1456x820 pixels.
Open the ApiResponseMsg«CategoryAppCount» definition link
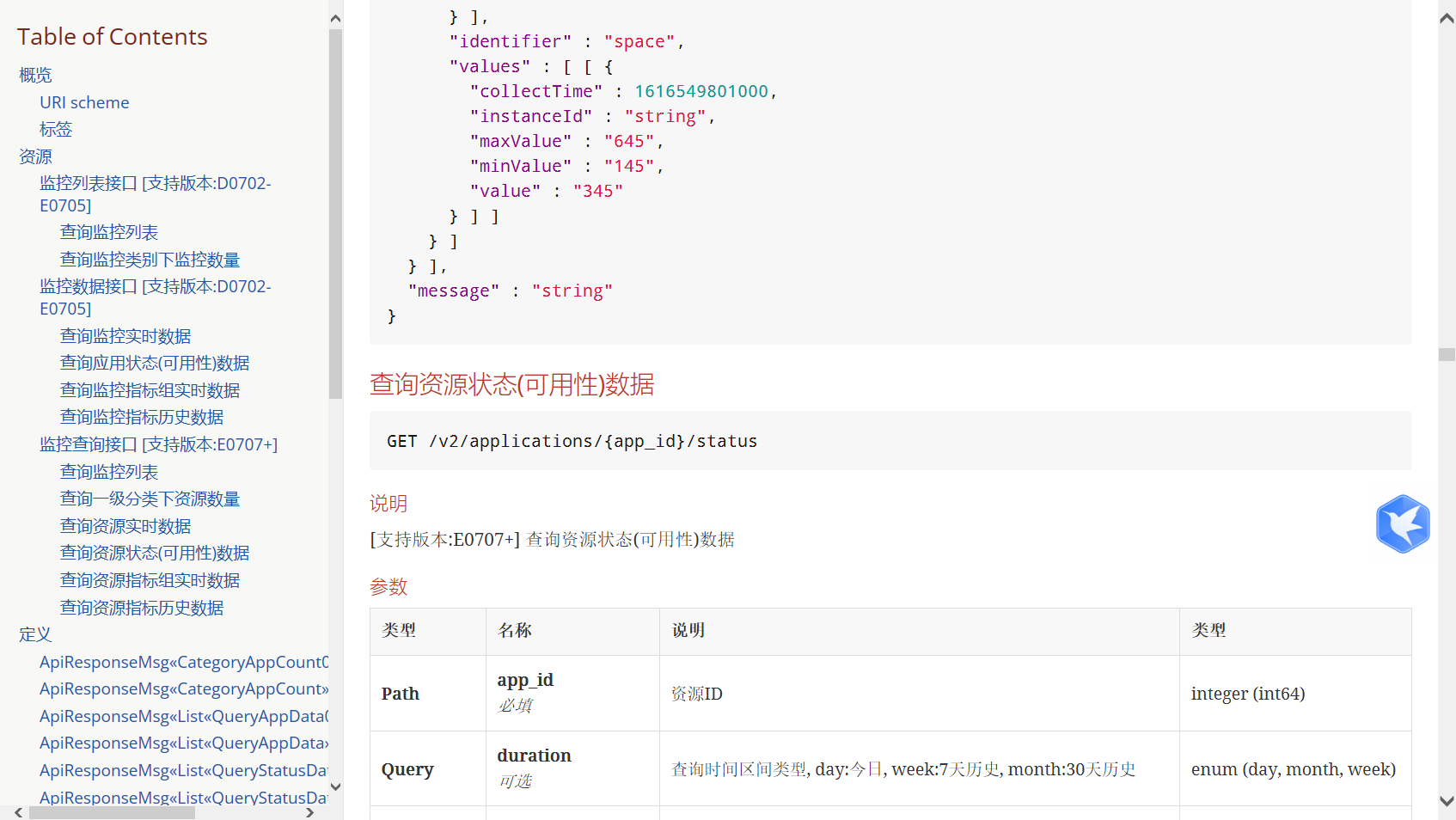pyautogui.click(x=184, y=688)
